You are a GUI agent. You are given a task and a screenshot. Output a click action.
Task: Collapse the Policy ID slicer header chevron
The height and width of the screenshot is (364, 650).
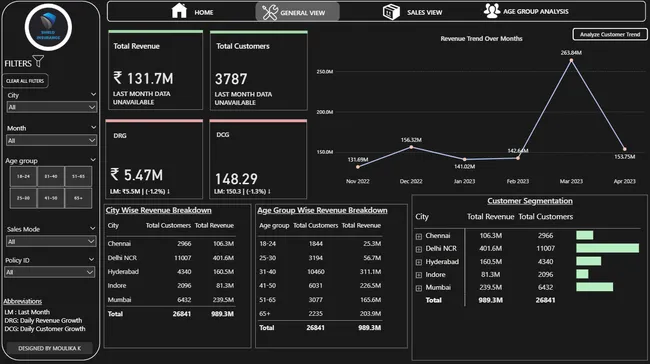(91, 260)
